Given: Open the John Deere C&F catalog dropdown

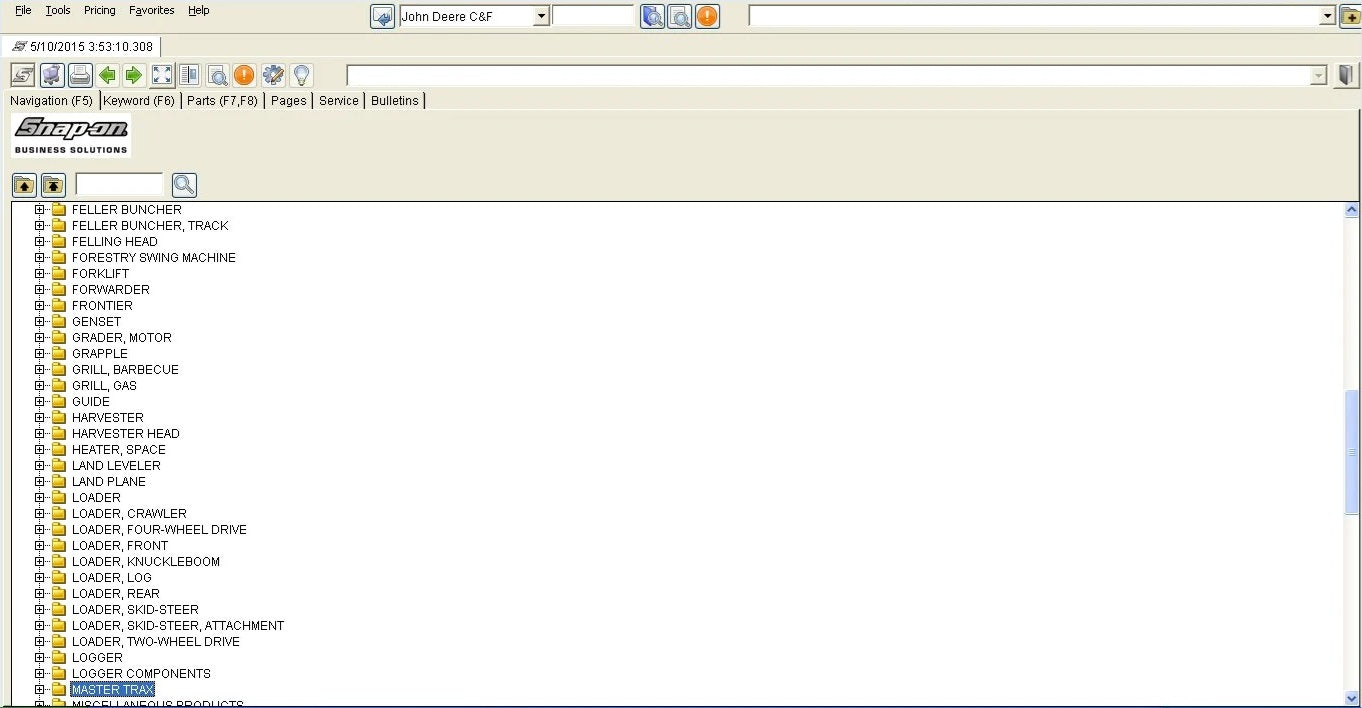Looking at the screenshot, I should point(541,16).
